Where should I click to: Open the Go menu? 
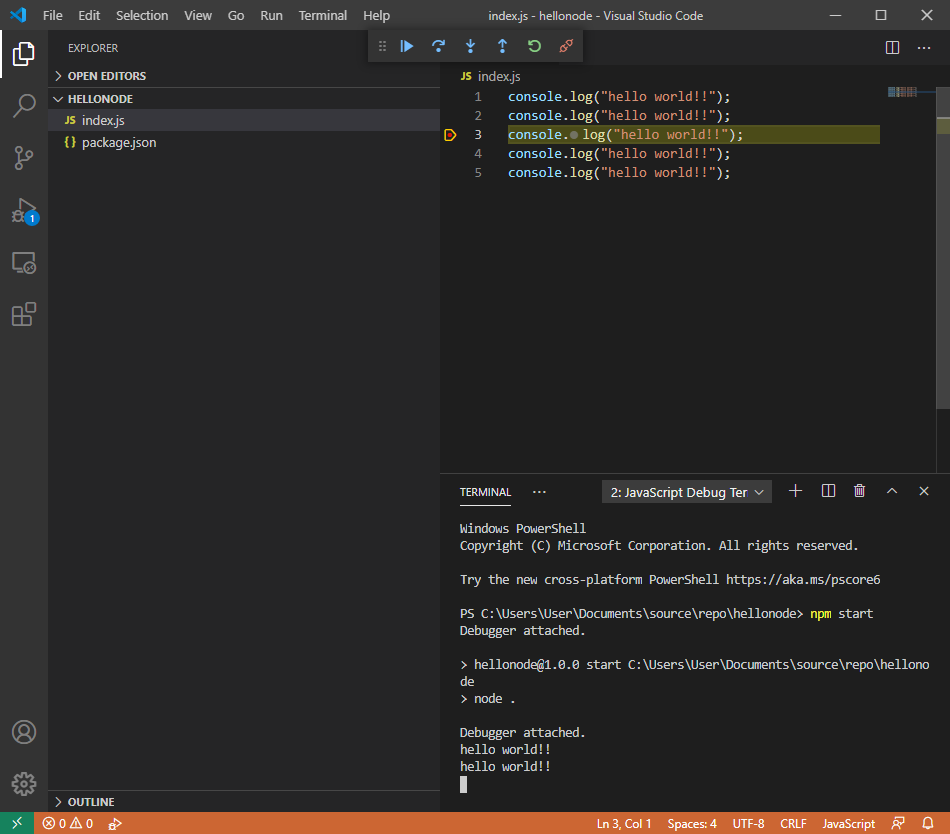click(x=236, y=15)
